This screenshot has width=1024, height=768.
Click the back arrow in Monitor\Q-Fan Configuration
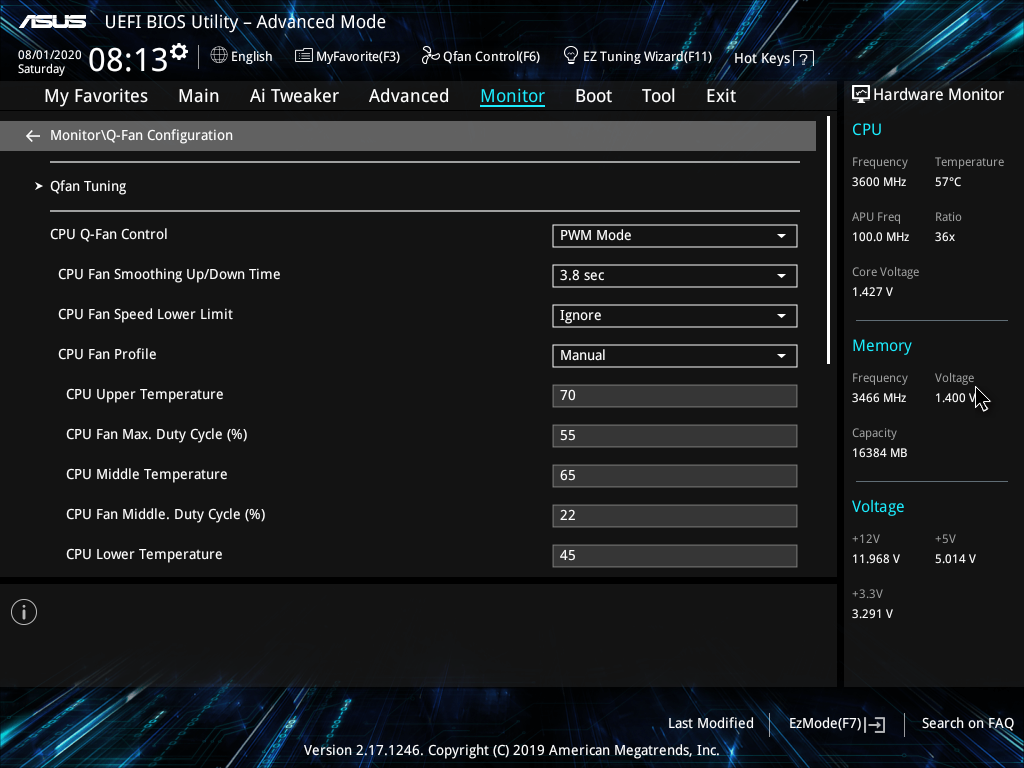click(33, 136)
